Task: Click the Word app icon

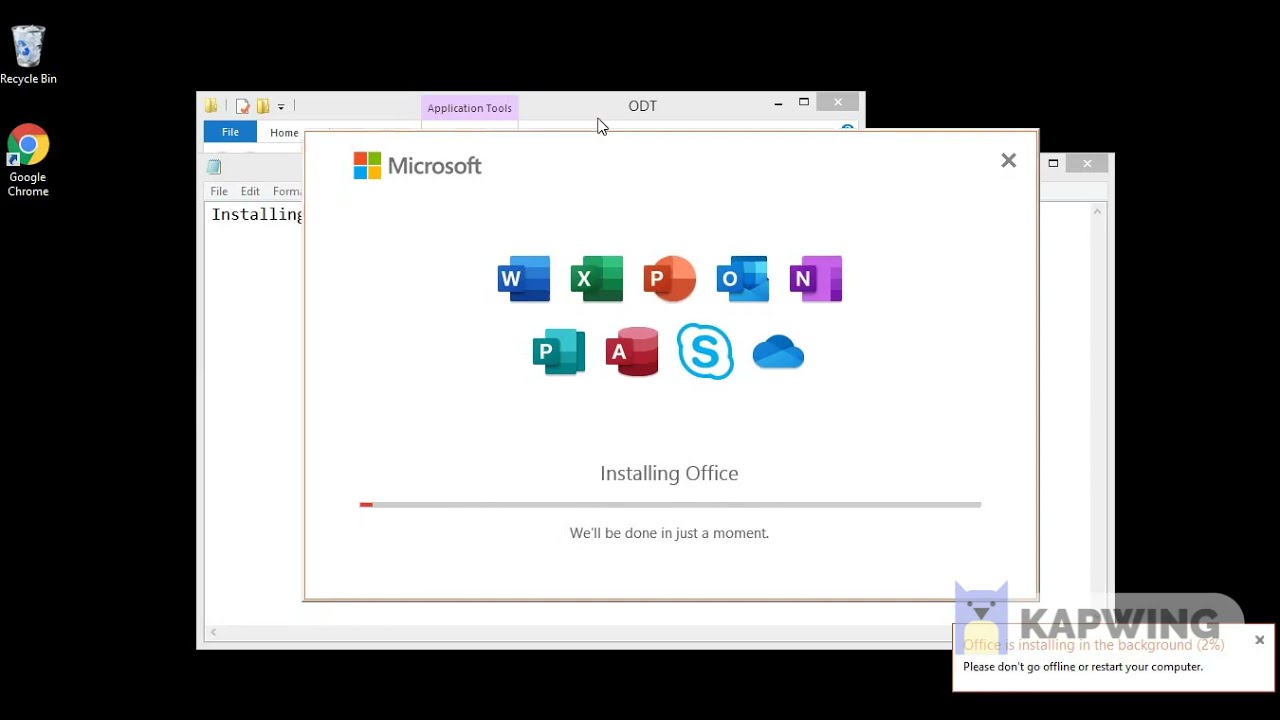Action: [x=524, y=279]
